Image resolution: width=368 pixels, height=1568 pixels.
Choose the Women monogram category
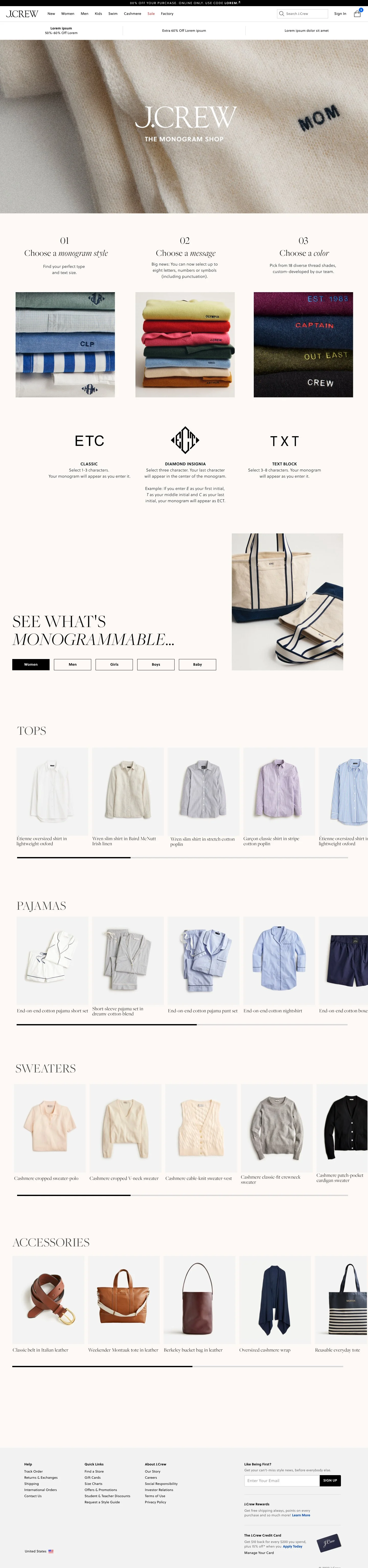coord(31,664)
